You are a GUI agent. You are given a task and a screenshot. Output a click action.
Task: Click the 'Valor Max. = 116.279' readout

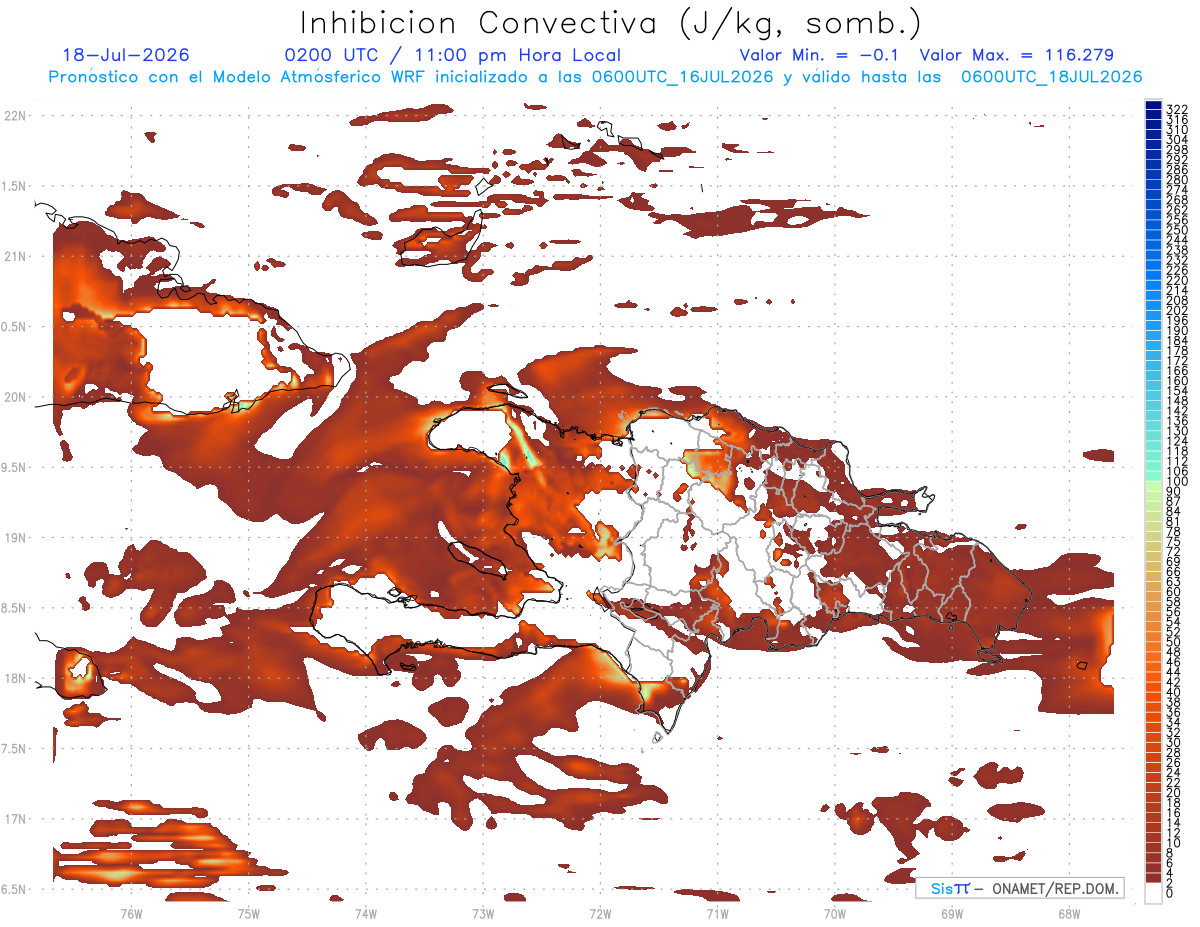[x=1017, y=56]
